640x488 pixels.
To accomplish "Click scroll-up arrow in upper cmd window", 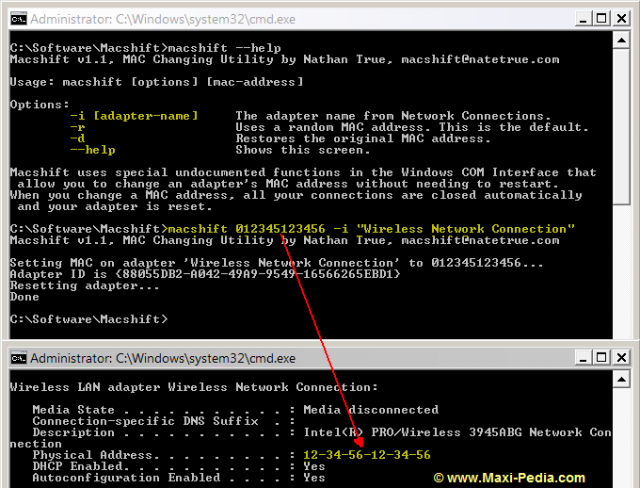I will pyautogui.click(x=621, y=40).
